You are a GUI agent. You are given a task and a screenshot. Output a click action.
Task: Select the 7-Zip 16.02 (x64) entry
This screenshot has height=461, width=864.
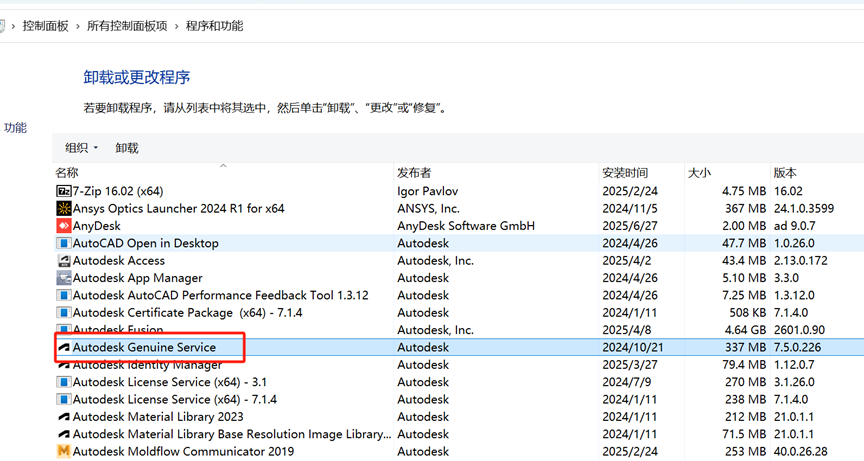pos(118,191)
